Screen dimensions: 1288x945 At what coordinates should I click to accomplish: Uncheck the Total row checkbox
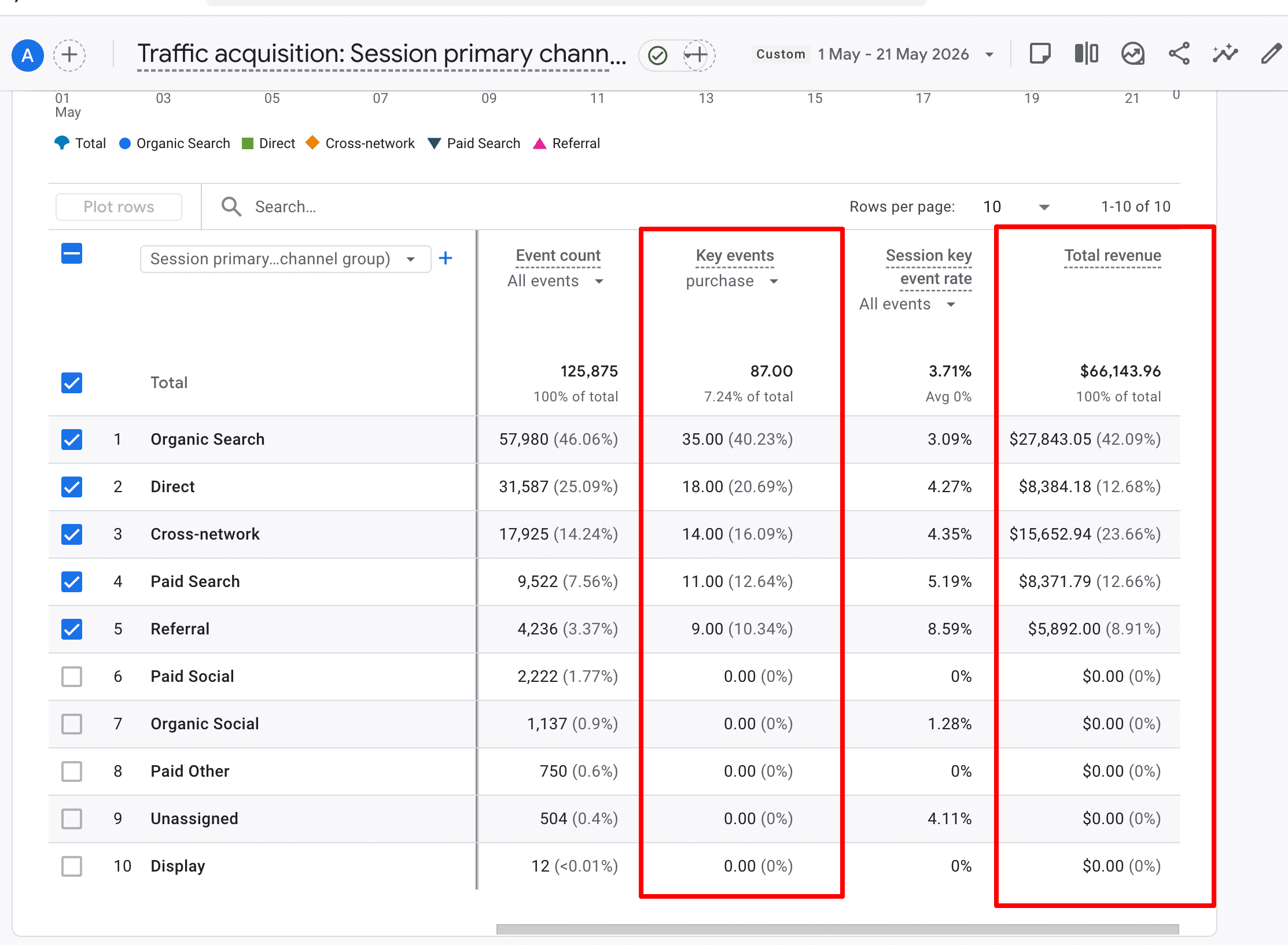(x=72, y=383)
